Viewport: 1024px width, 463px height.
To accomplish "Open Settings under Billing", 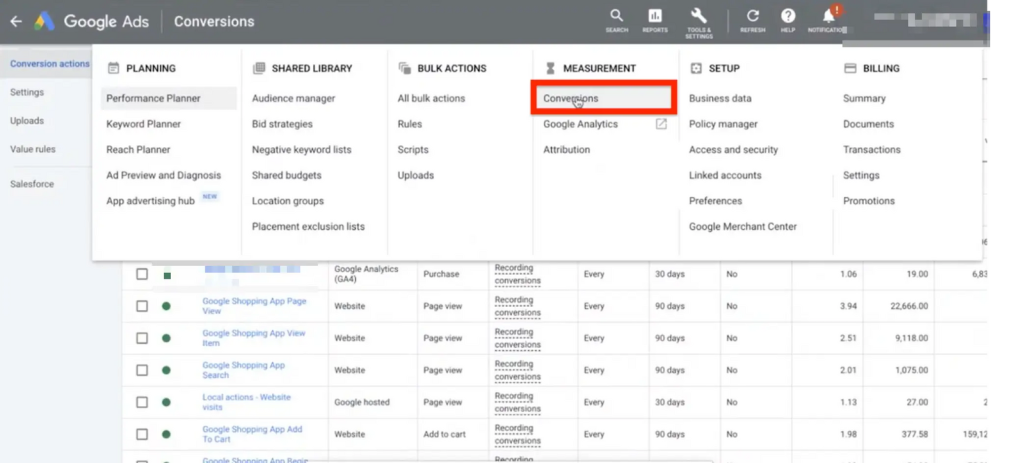I will (x=861, y=175).
